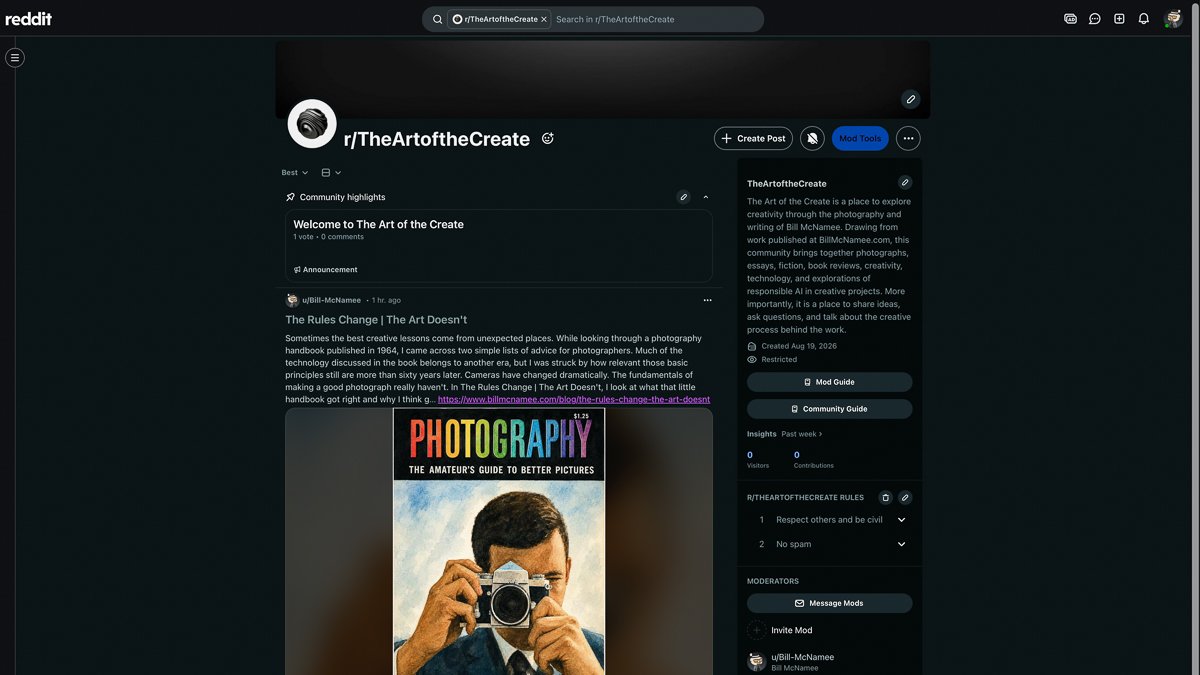Click the Photography book cover image
The height and width of the screenshot is (675, 1200).
[499, 541]
